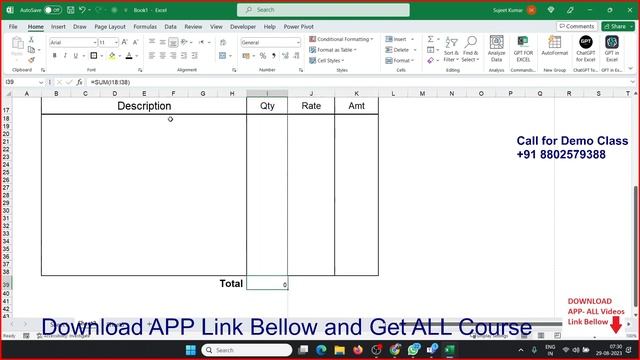
Task: Click the Cut scissors icon
Action: [31, 40]
